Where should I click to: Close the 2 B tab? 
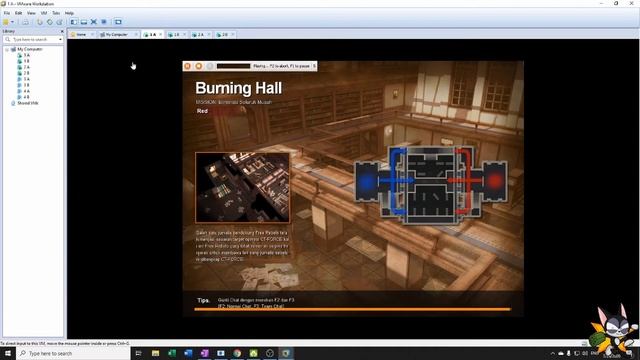233,35
